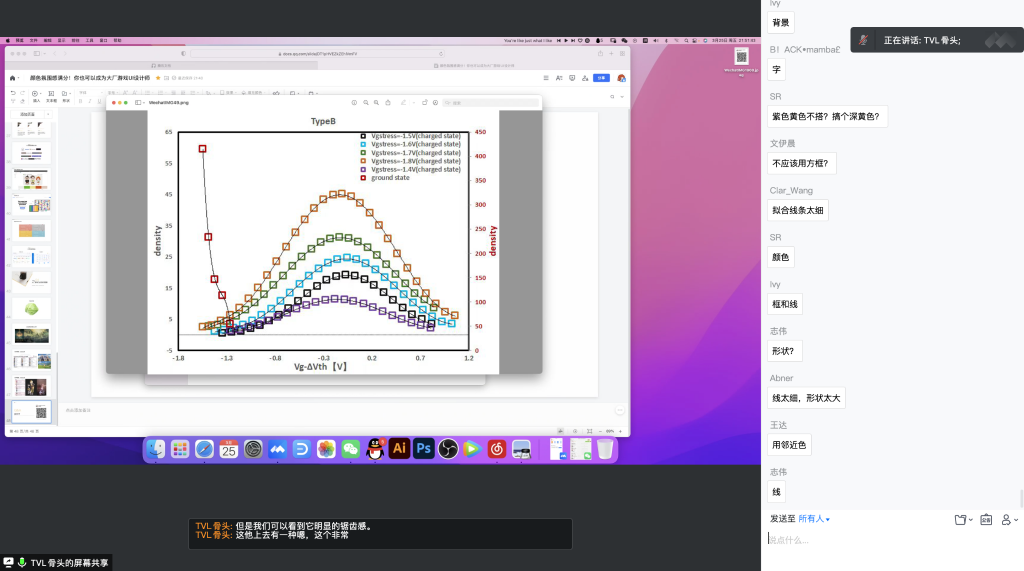
Task: Click the Preview window search field
Action: 490,103
